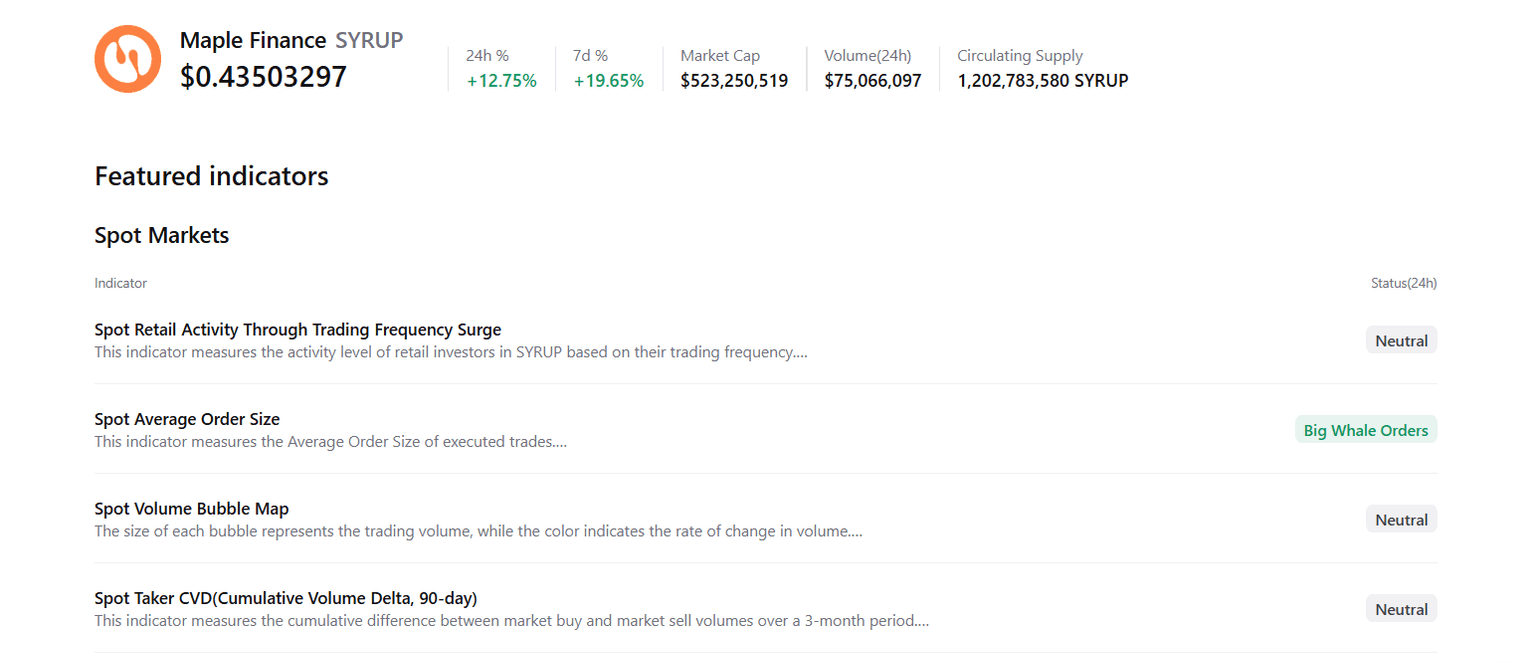
Task: Open the Spot Taker CVD 90-day indicator
Action: pyautogui.click(x=286, y=598)
